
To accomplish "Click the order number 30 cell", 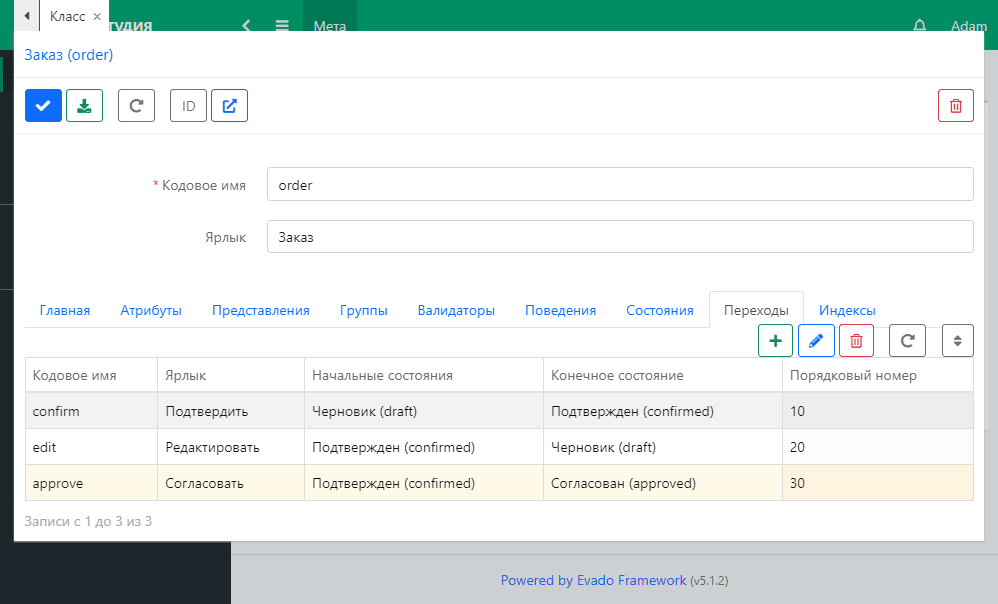I will [x=878, y=483].
